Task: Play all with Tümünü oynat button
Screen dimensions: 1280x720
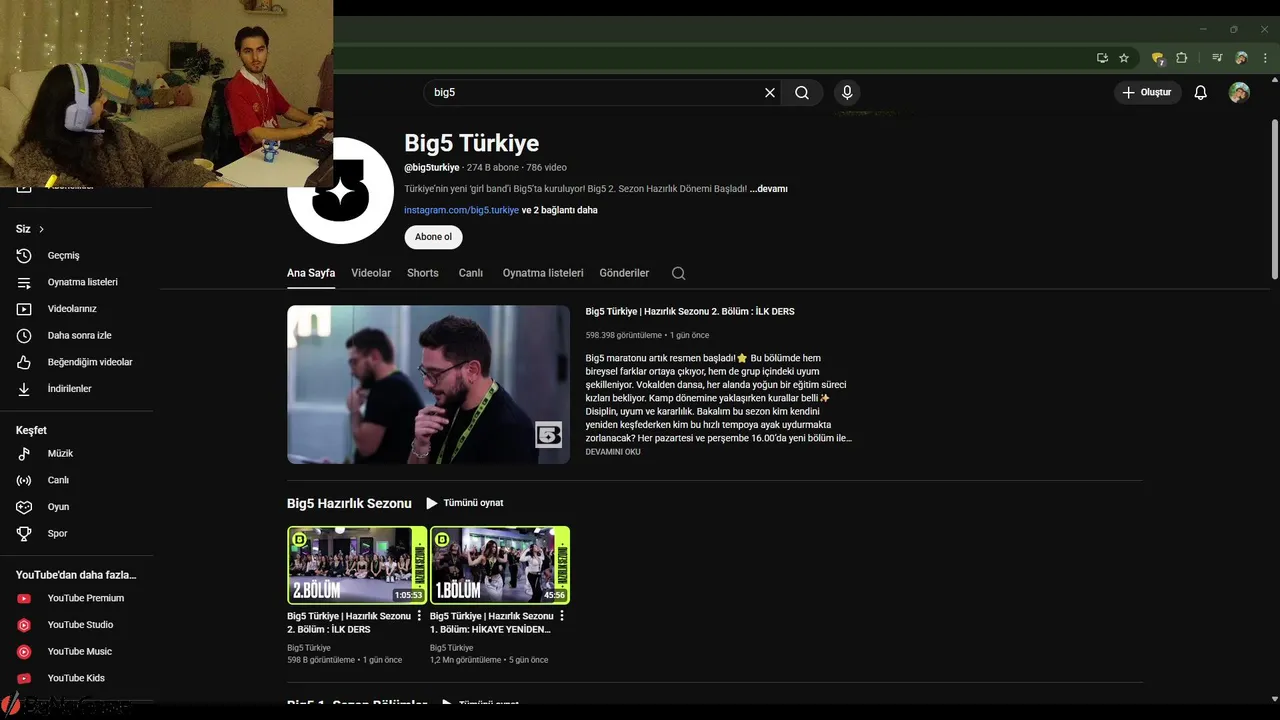Action: pos(465,503)
